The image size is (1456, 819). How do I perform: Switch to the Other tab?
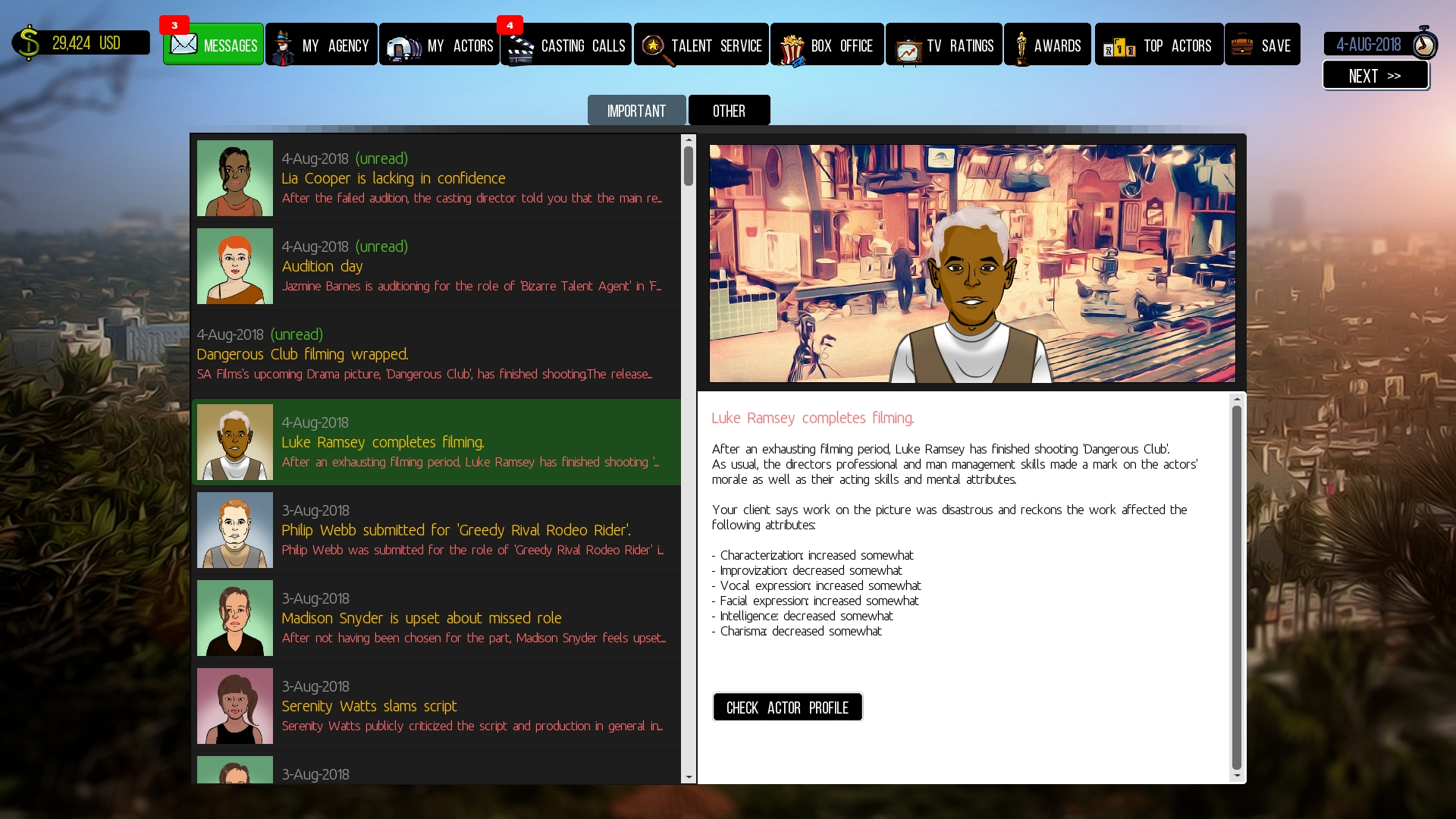pyautogui.click(x=729, y=111)
